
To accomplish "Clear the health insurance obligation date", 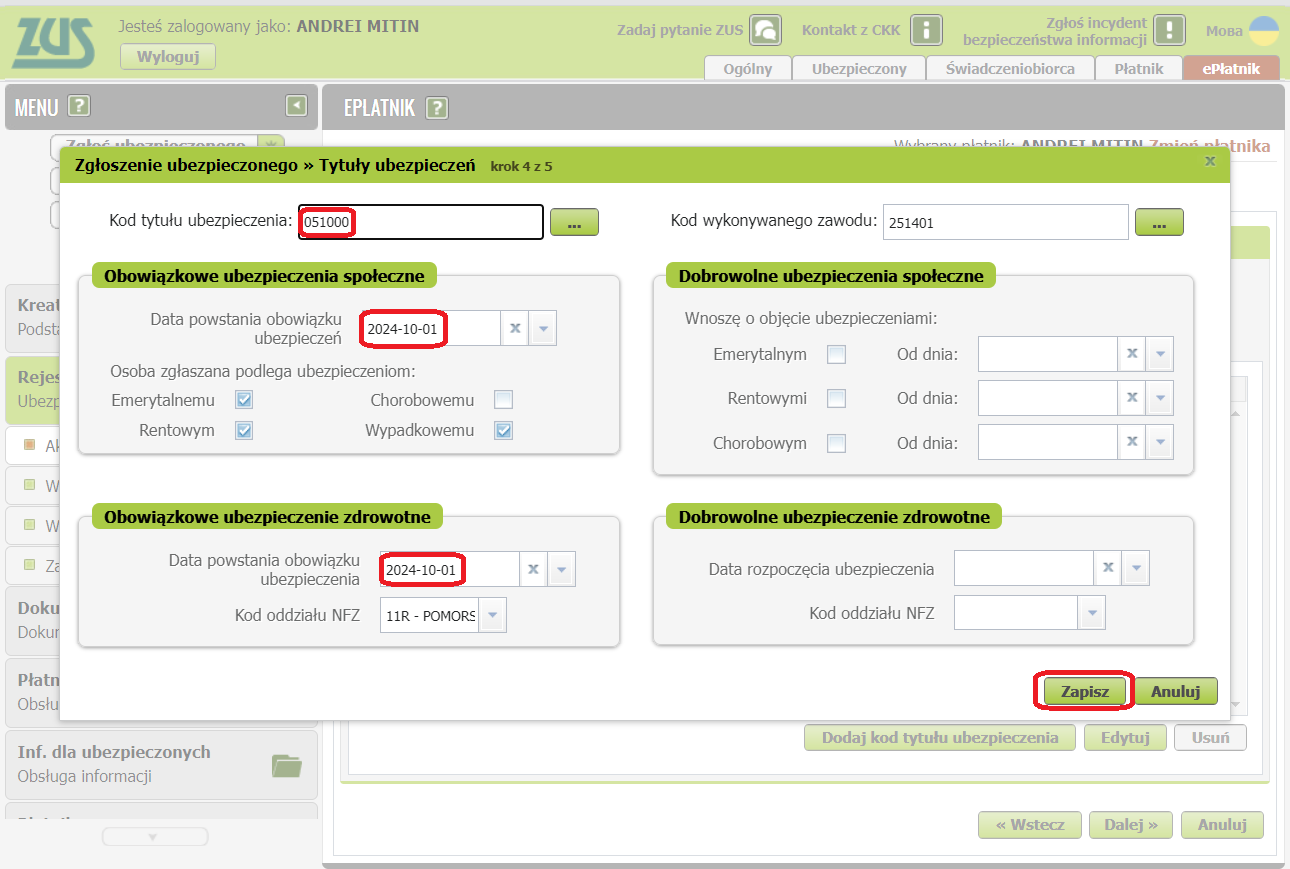I will [533, 569].
